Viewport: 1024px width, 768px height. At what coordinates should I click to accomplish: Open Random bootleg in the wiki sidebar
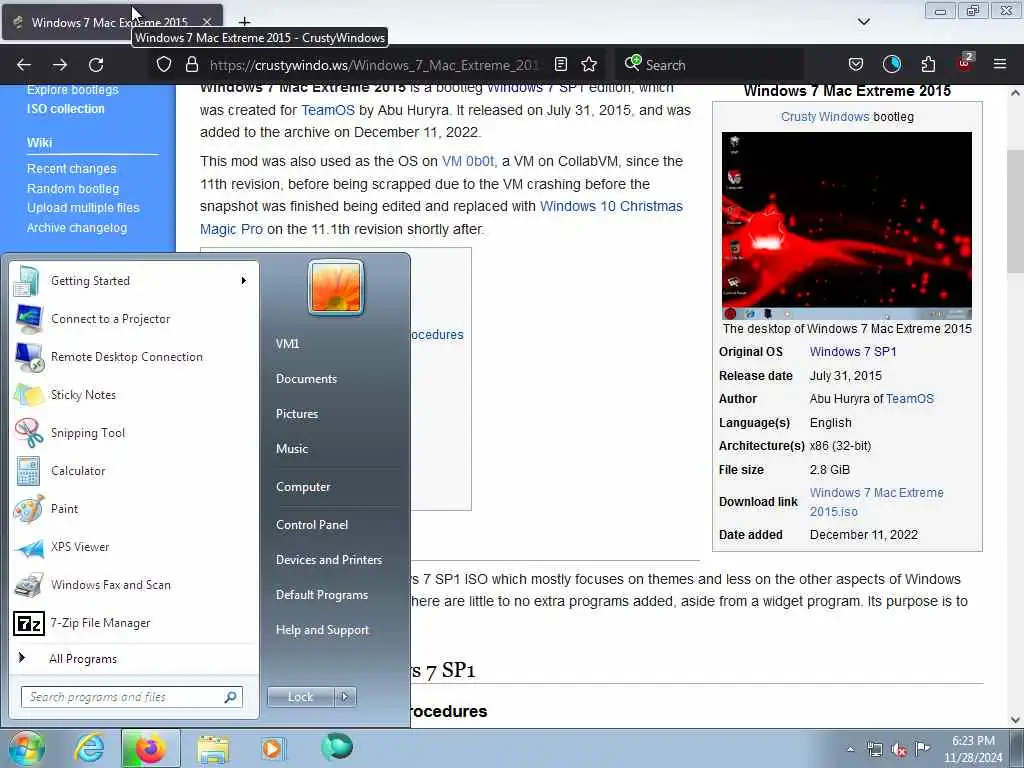tap(73, 189)
